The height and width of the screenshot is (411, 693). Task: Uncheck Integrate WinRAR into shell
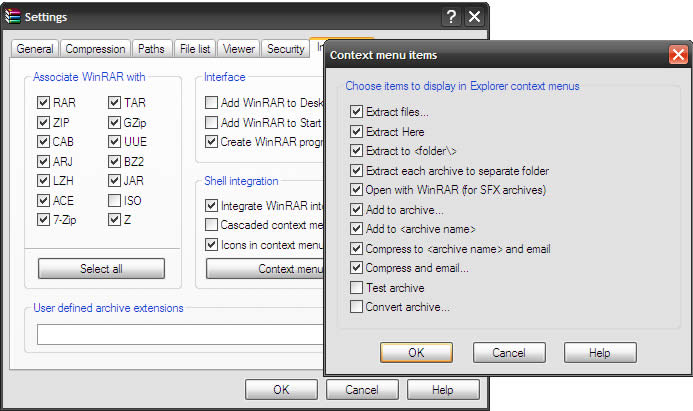tap(211, 206)
